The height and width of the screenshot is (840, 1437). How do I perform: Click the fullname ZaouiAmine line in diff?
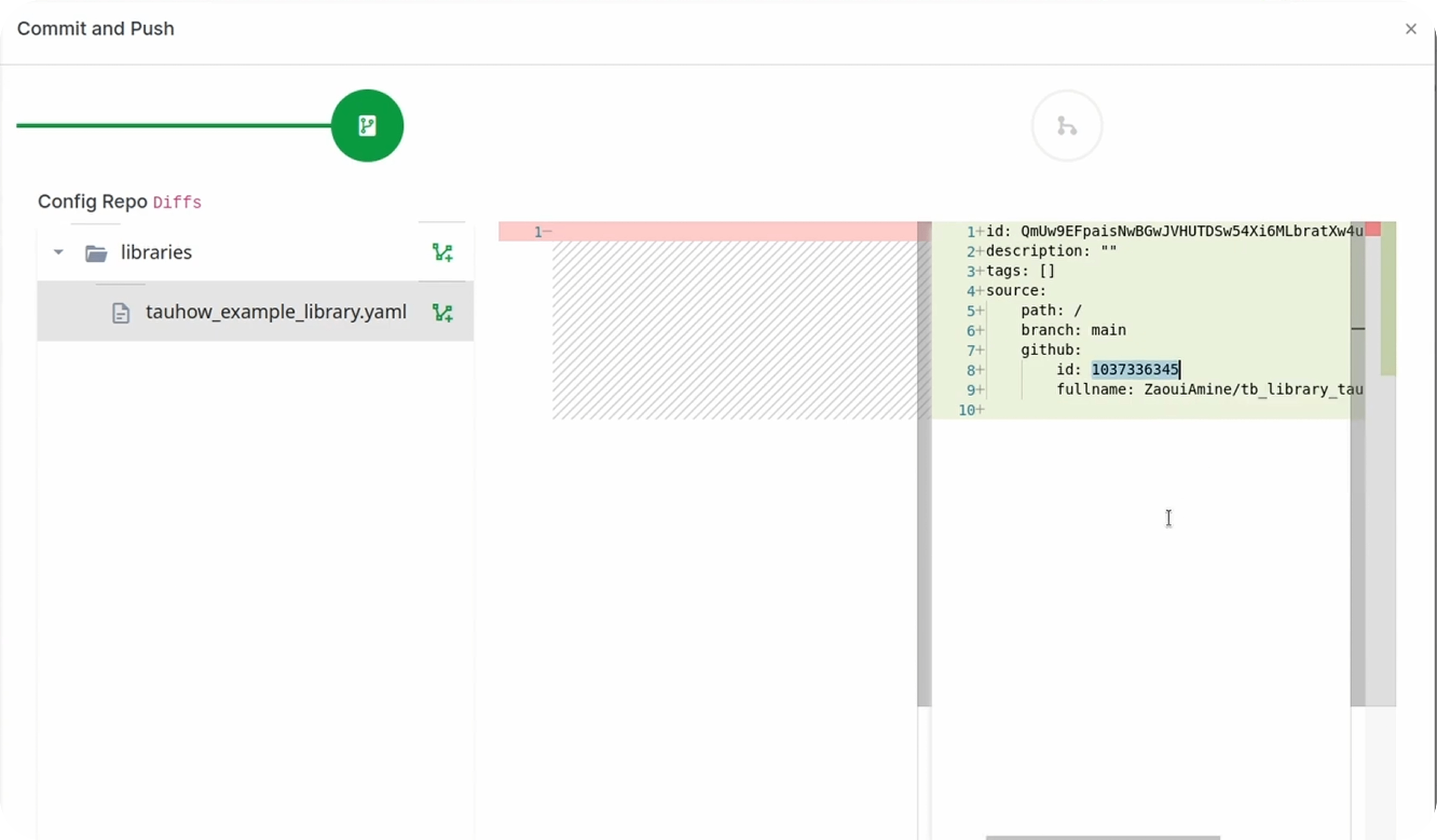click(1209, 390)
